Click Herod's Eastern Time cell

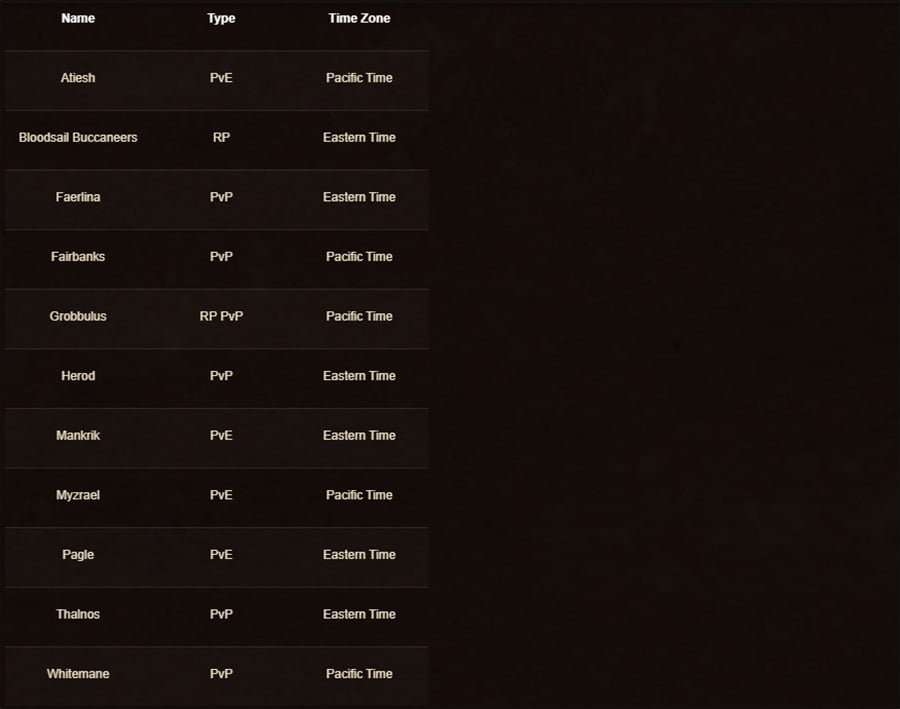click(359, 376)
